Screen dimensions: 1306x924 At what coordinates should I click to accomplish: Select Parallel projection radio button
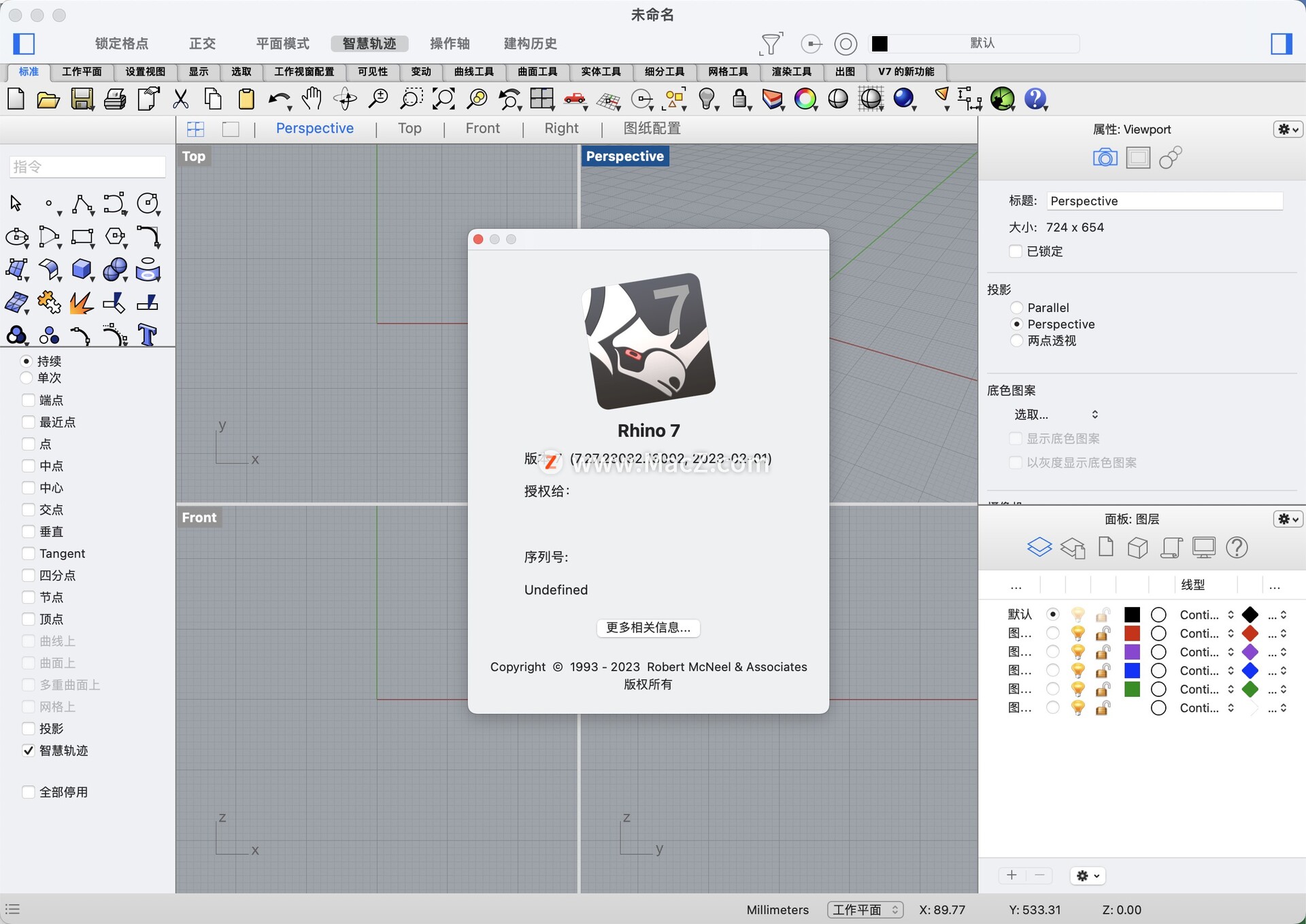(x=1016, y=307)
